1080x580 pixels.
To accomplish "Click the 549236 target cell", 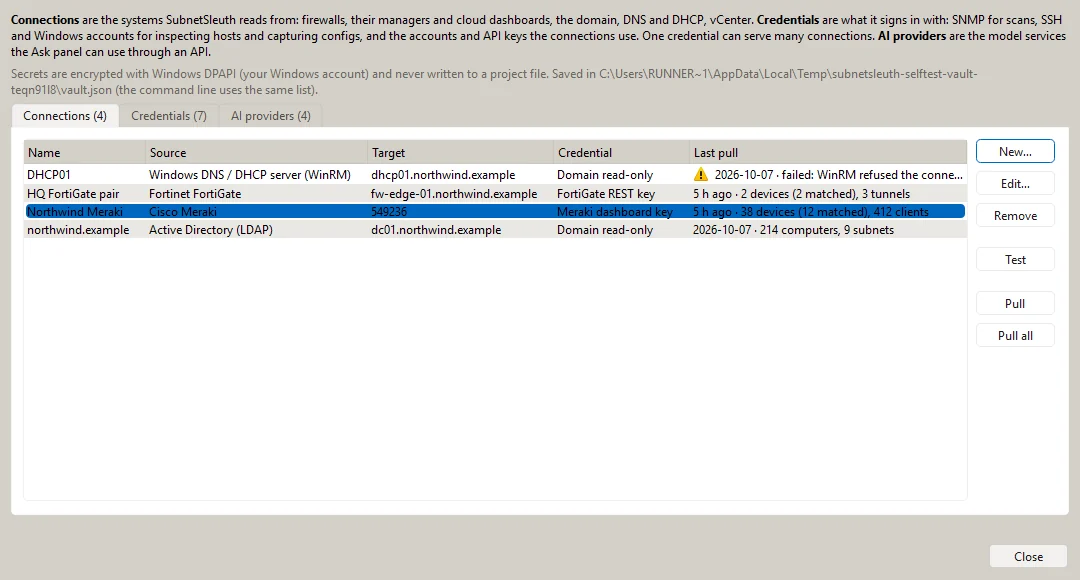I will pos(388,211).
